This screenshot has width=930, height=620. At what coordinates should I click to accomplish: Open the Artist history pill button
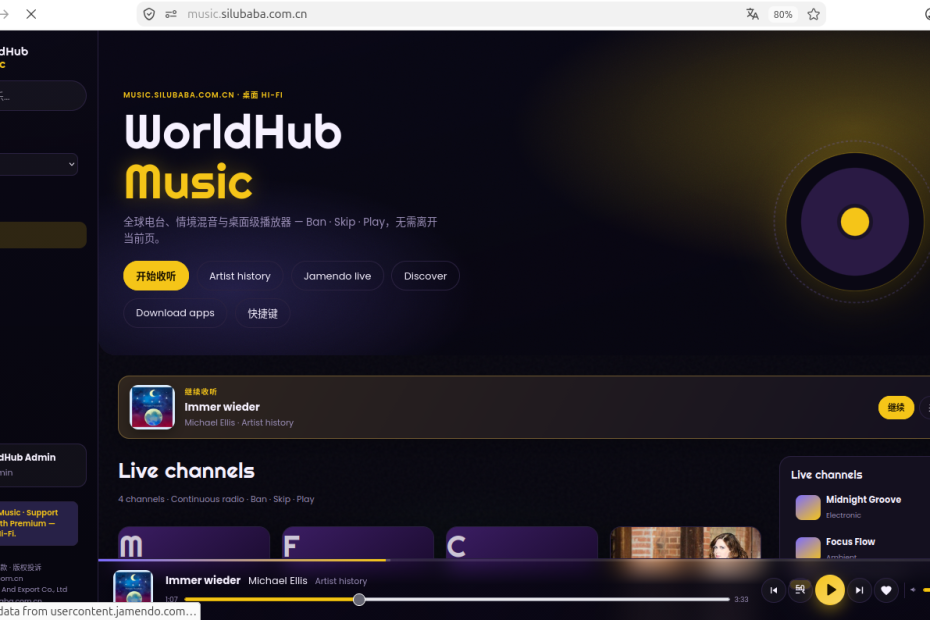click(x=240, y=276)
